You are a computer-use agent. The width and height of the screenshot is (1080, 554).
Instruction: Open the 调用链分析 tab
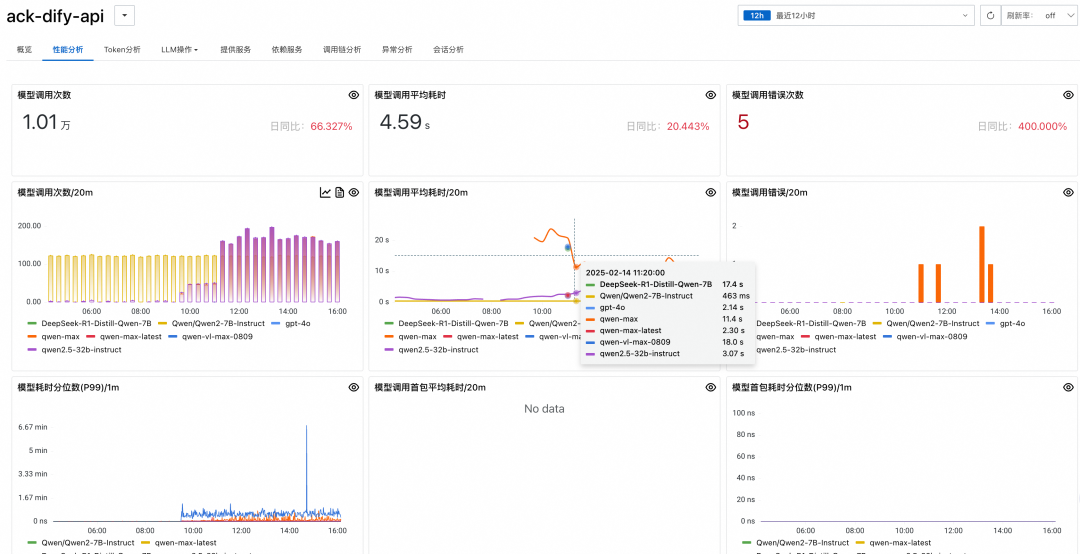[341, 49]
